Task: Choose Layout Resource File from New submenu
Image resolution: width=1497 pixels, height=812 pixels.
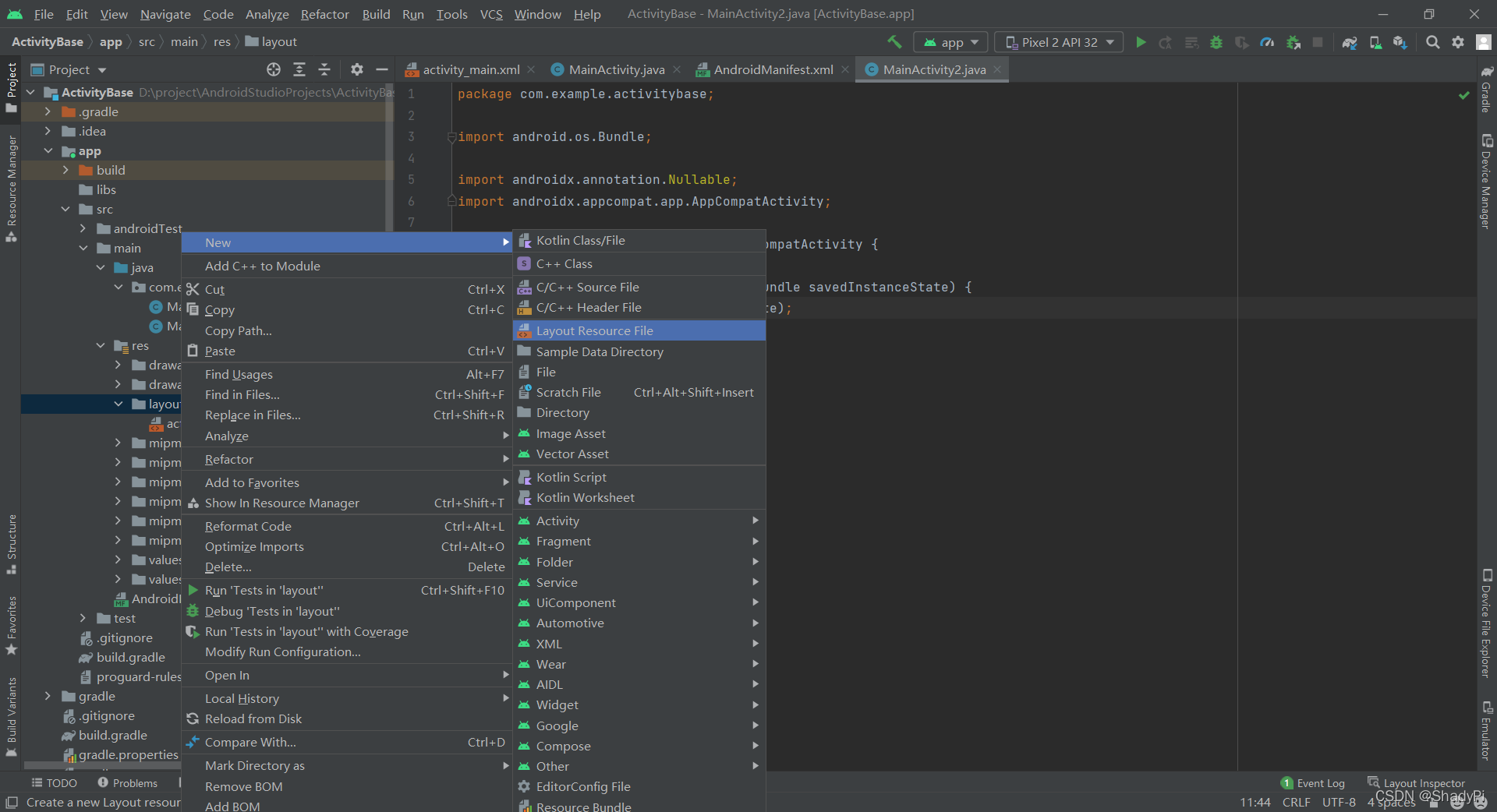Action: coord(639,330)
